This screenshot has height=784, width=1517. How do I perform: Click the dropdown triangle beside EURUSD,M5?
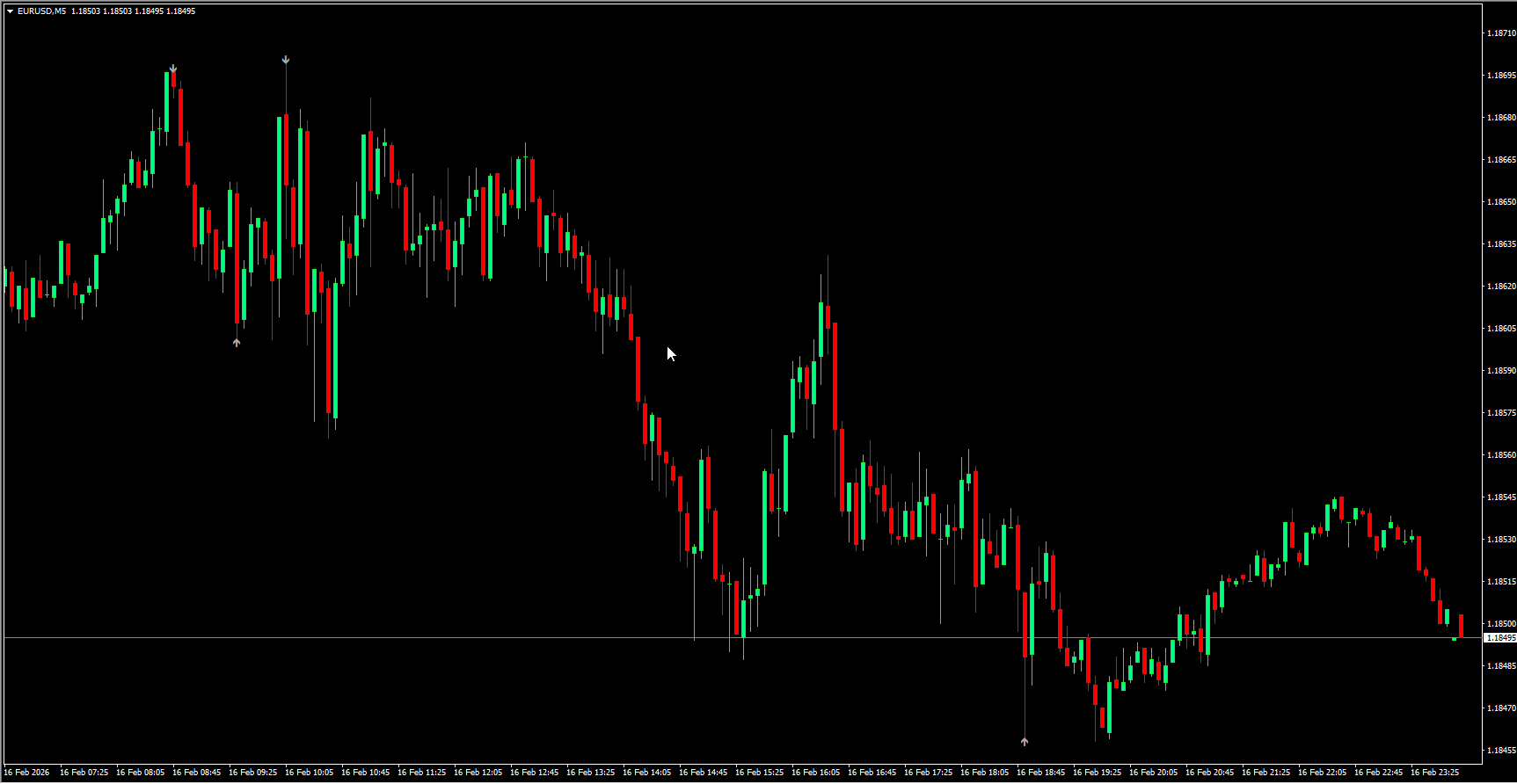coord(10,11)
